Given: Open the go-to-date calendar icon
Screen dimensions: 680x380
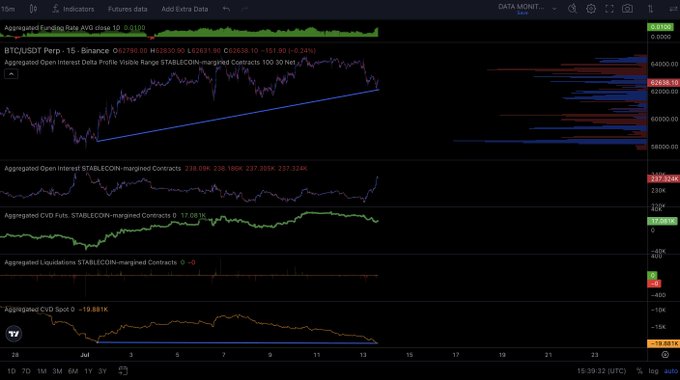Looking at the screenshot, I should tap(123, 371).
